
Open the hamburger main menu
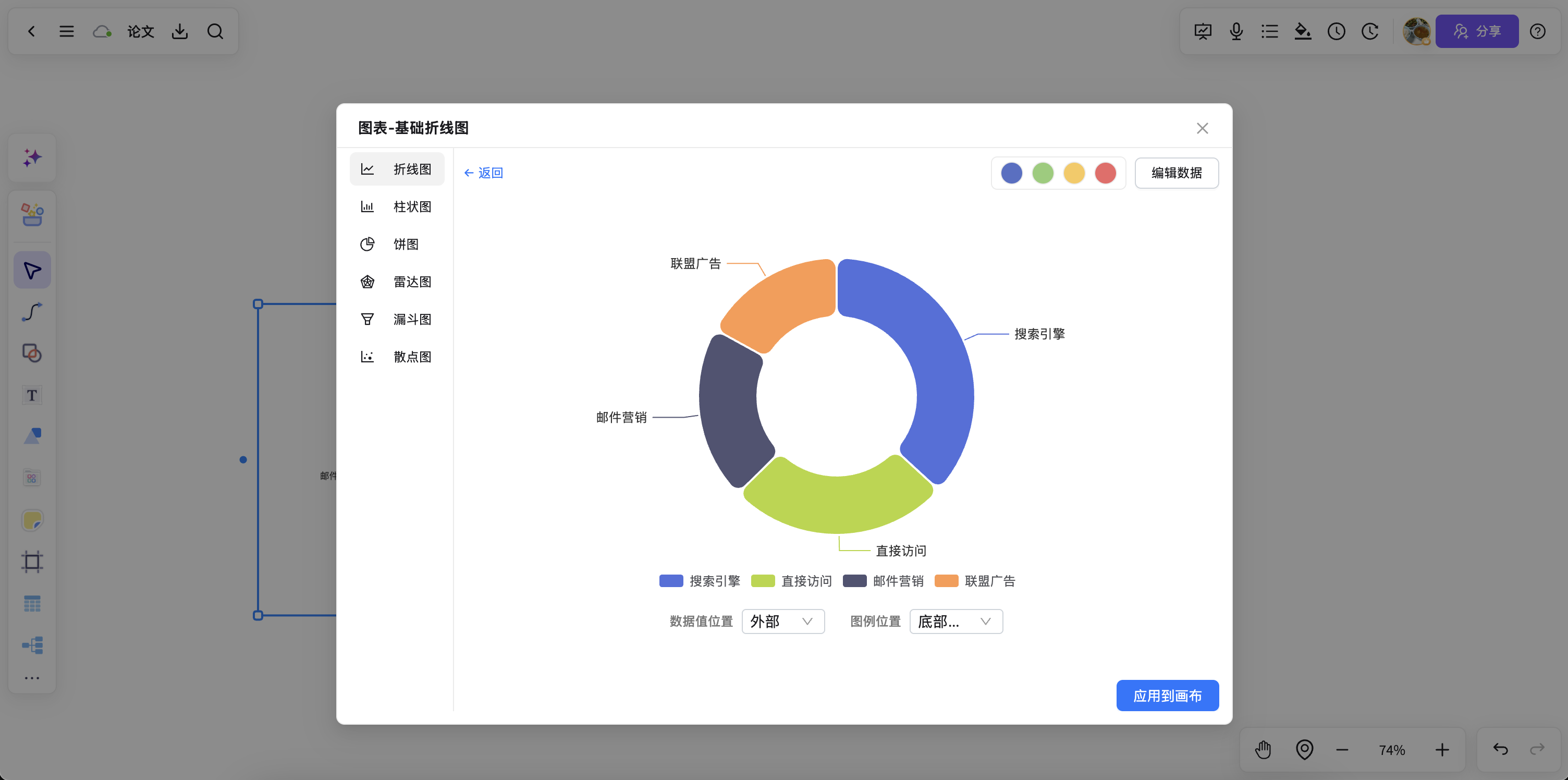coord(66,31)
